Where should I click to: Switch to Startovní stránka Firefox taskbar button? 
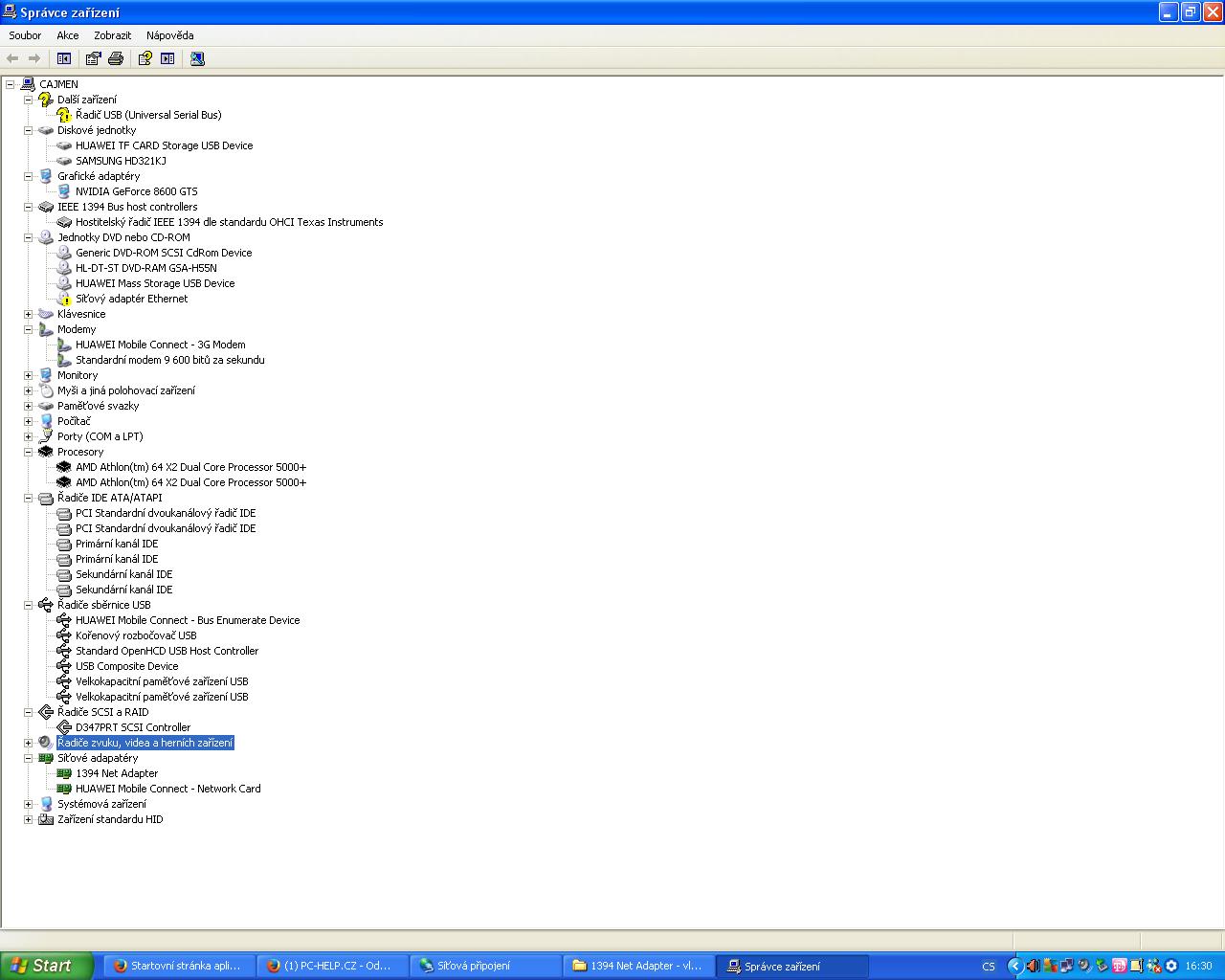178,966
